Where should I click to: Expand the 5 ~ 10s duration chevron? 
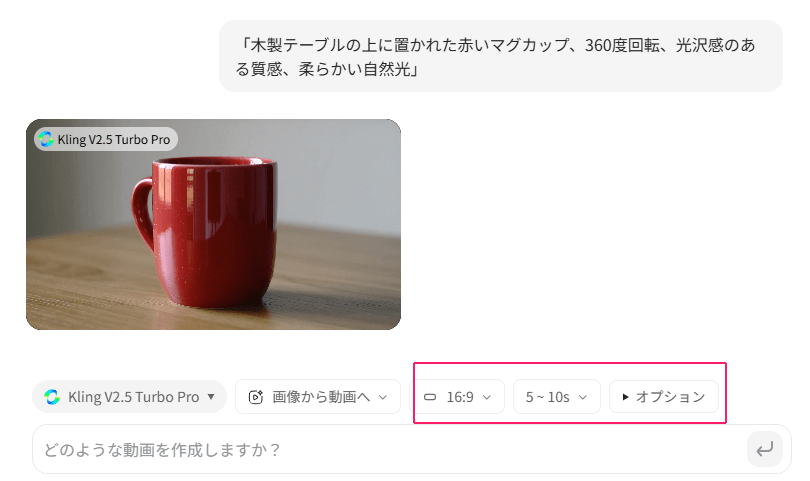583,397
